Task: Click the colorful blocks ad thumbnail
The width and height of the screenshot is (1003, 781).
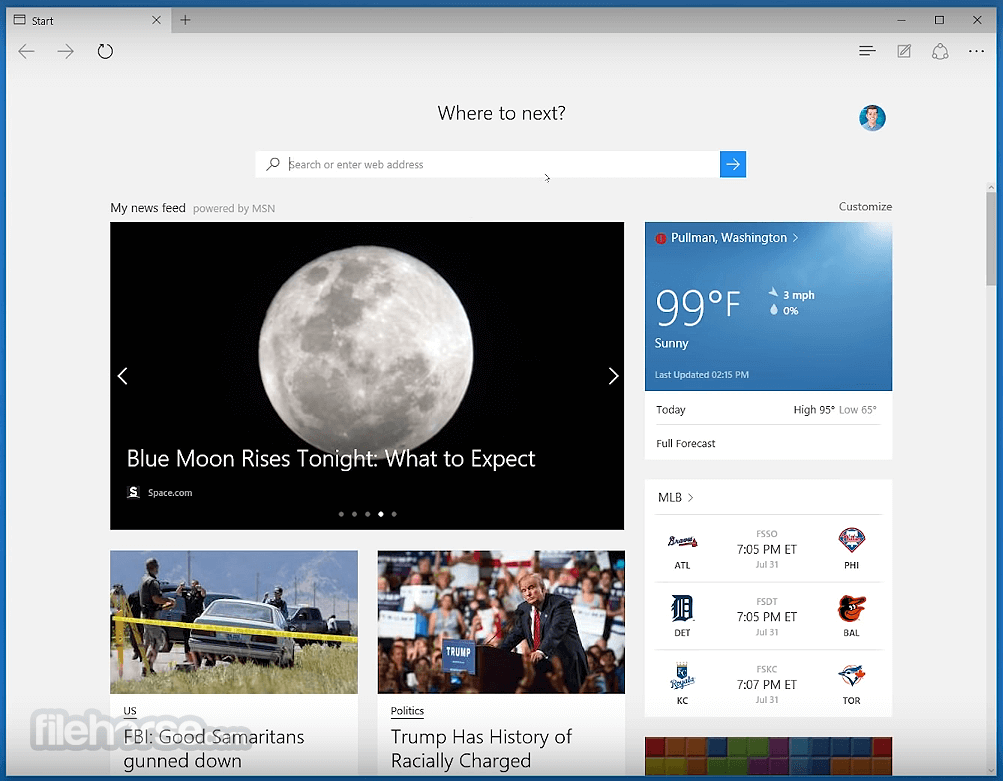Action: [768, 756]
